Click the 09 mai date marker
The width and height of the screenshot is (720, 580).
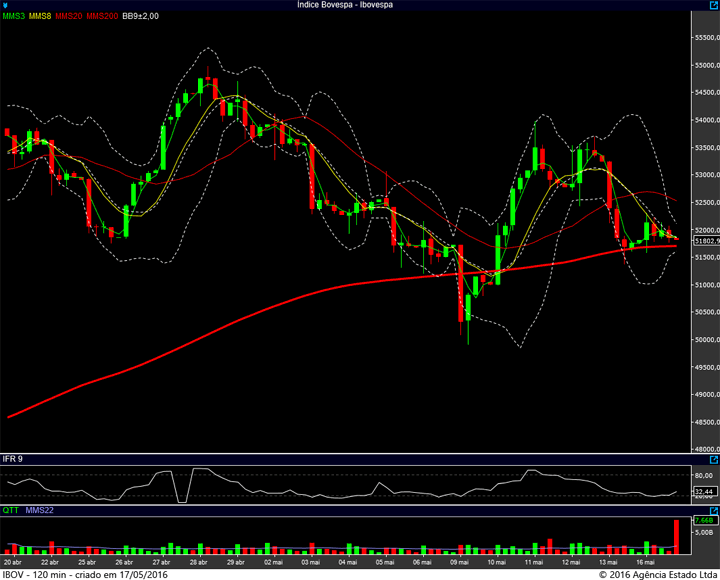pyautogui.click(x=459, y=562)
